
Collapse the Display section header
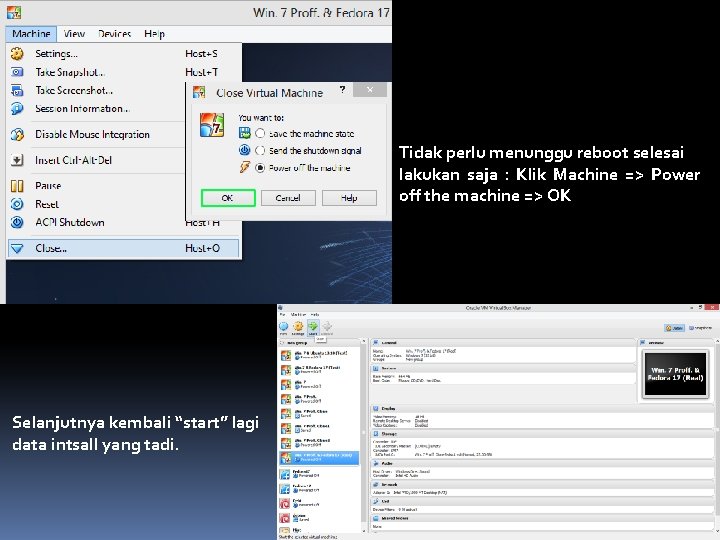[x=542, y=409]
